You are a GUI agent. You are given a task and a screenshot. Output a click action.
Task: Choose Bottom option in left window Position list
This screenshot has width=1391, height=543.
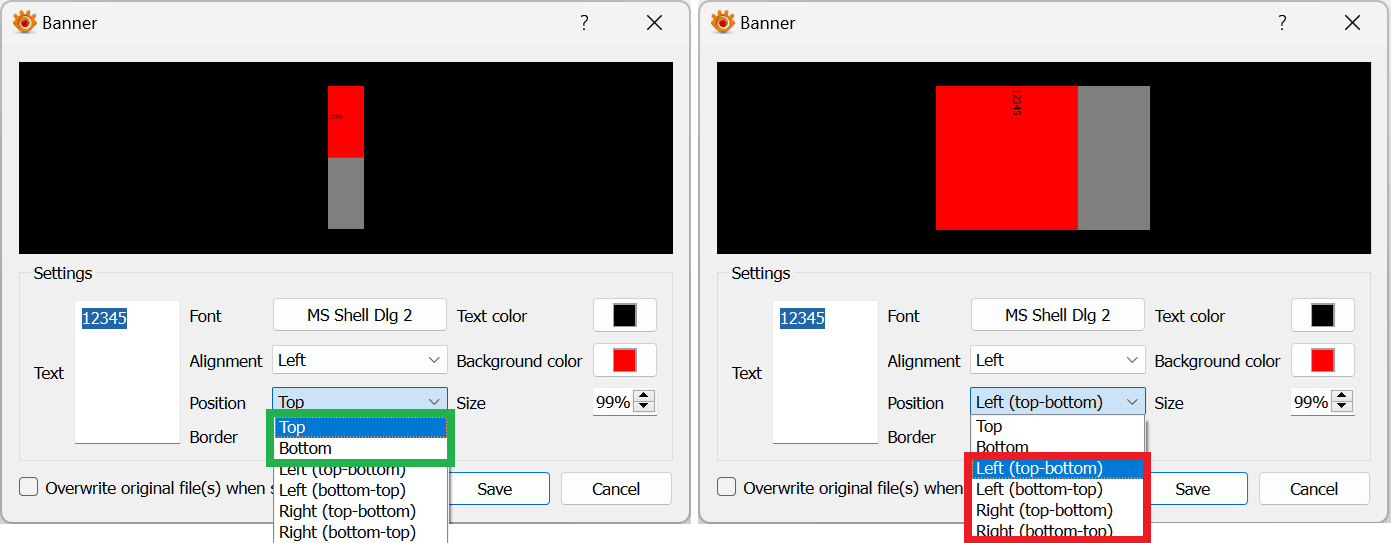tap(360, 448)
